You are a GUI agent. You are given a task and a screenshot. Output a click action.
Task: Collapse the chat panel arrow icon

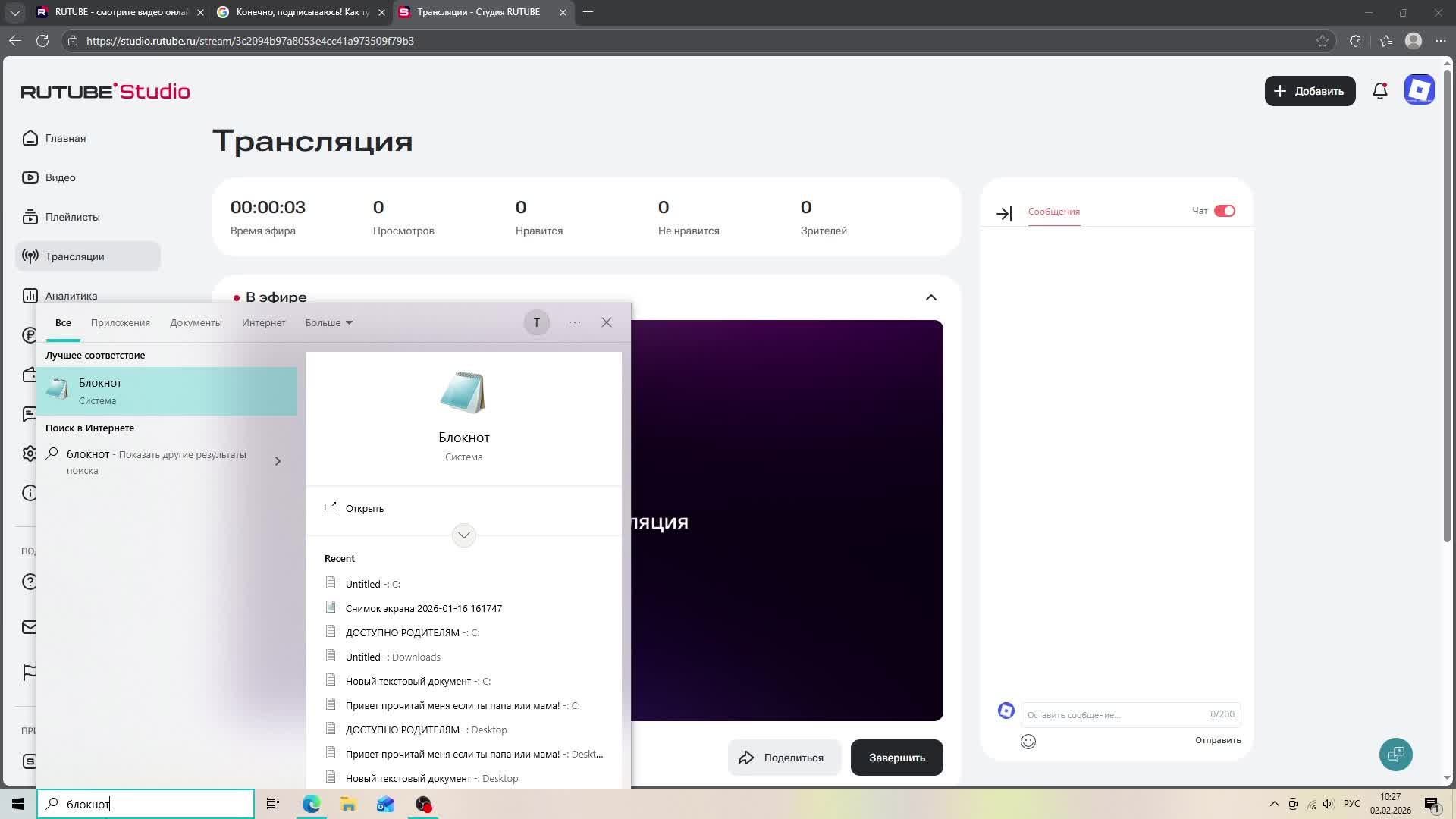(1003, 214)
